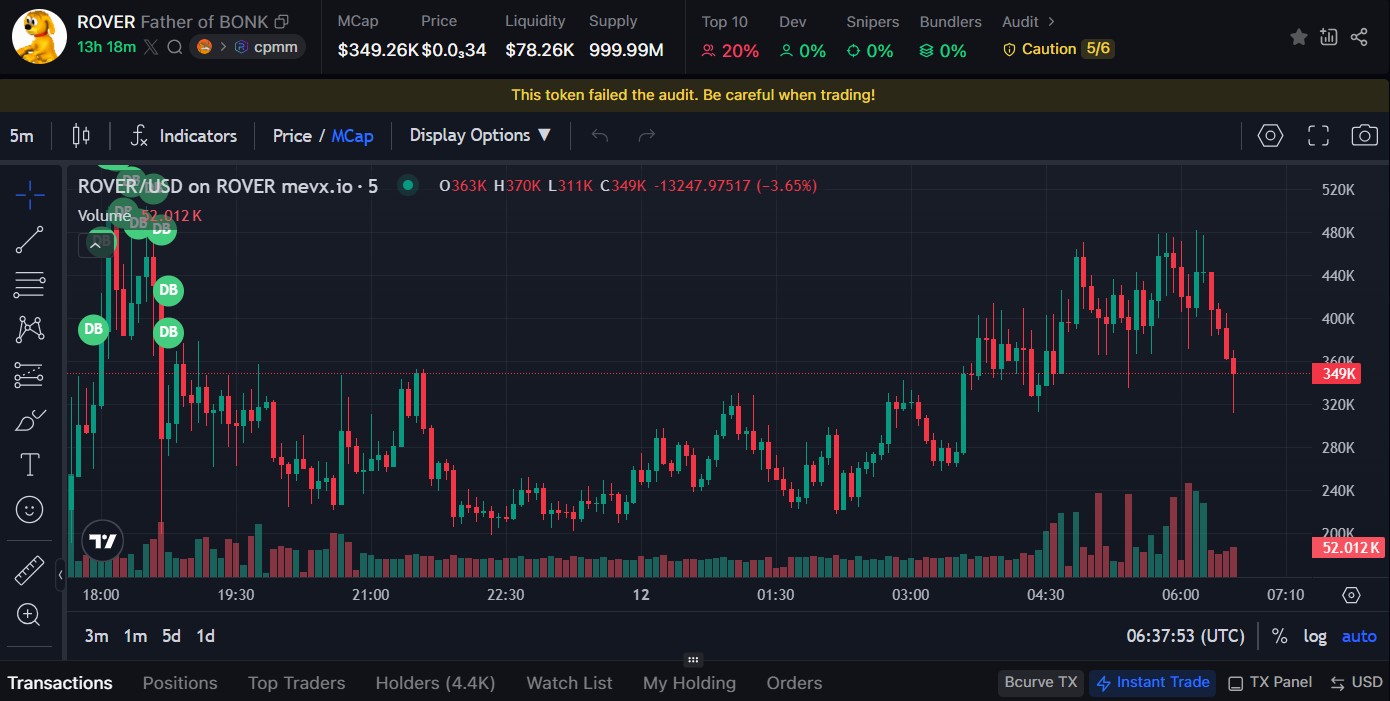Select the brush drawing tool

(x=30, y=420)
